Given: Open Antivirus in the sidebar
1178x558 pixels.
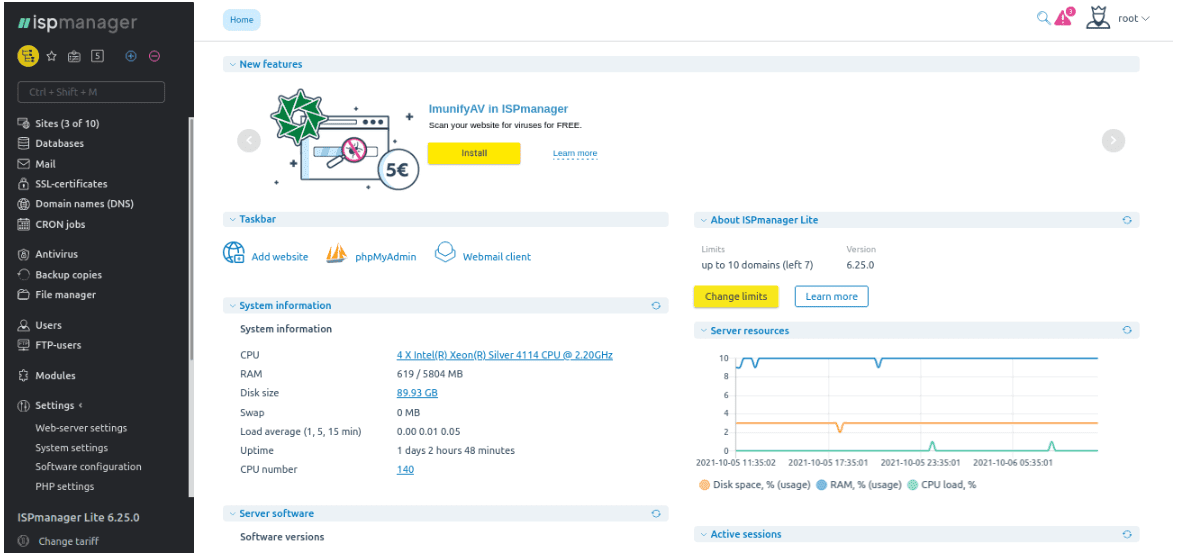Looking at the screenshot, I should [x=47, y=255].
